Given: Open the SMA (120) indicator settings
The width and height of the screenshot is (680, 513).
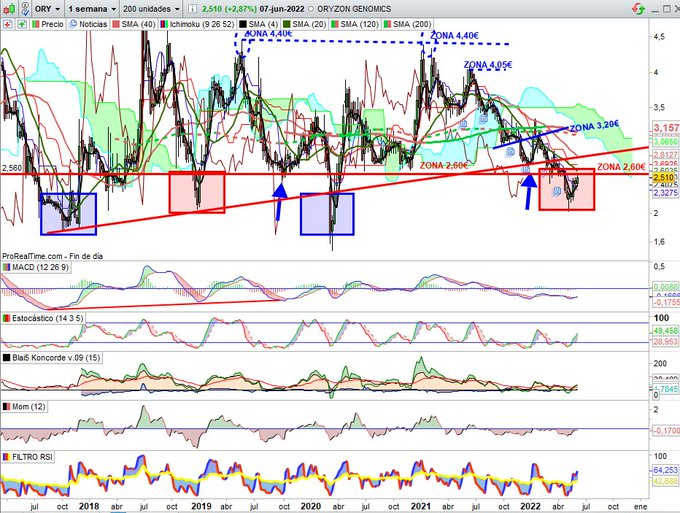Looking at the screenshot, I should coord(355,24).
